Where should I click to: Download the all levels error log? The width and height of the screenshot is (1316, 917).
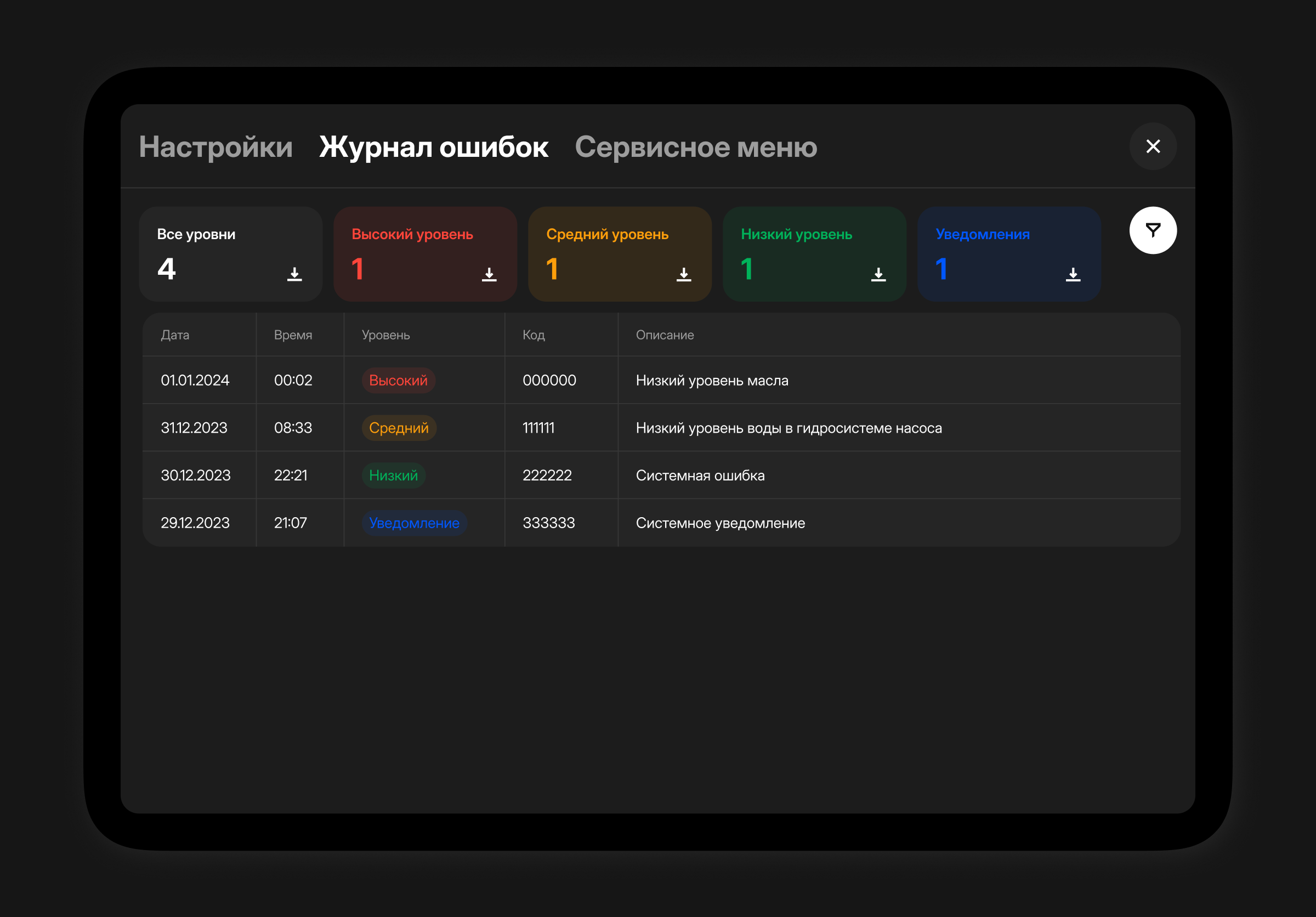tap(294, 274)
